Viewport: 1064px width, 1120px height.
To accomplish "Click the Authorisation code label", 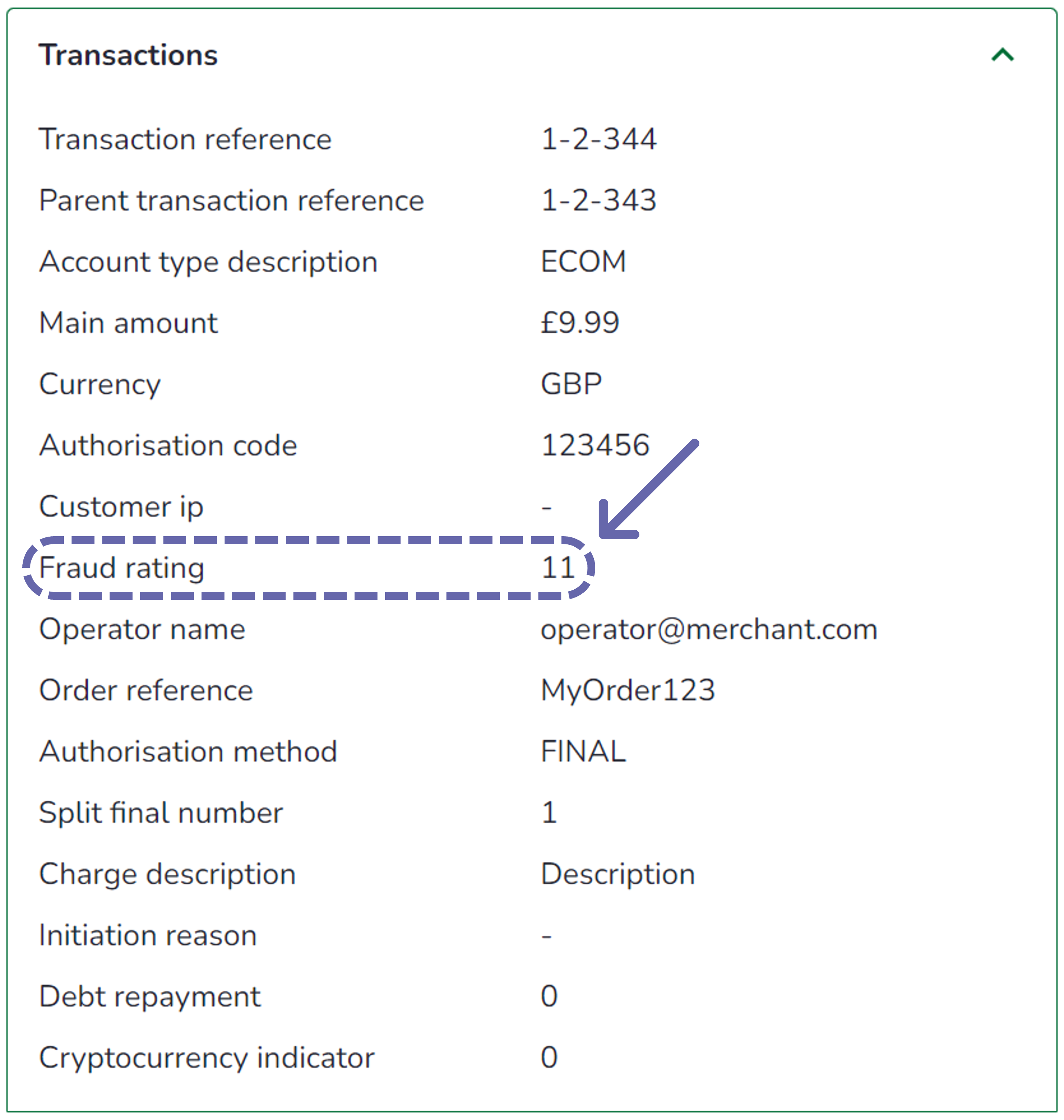I will 168,445.
